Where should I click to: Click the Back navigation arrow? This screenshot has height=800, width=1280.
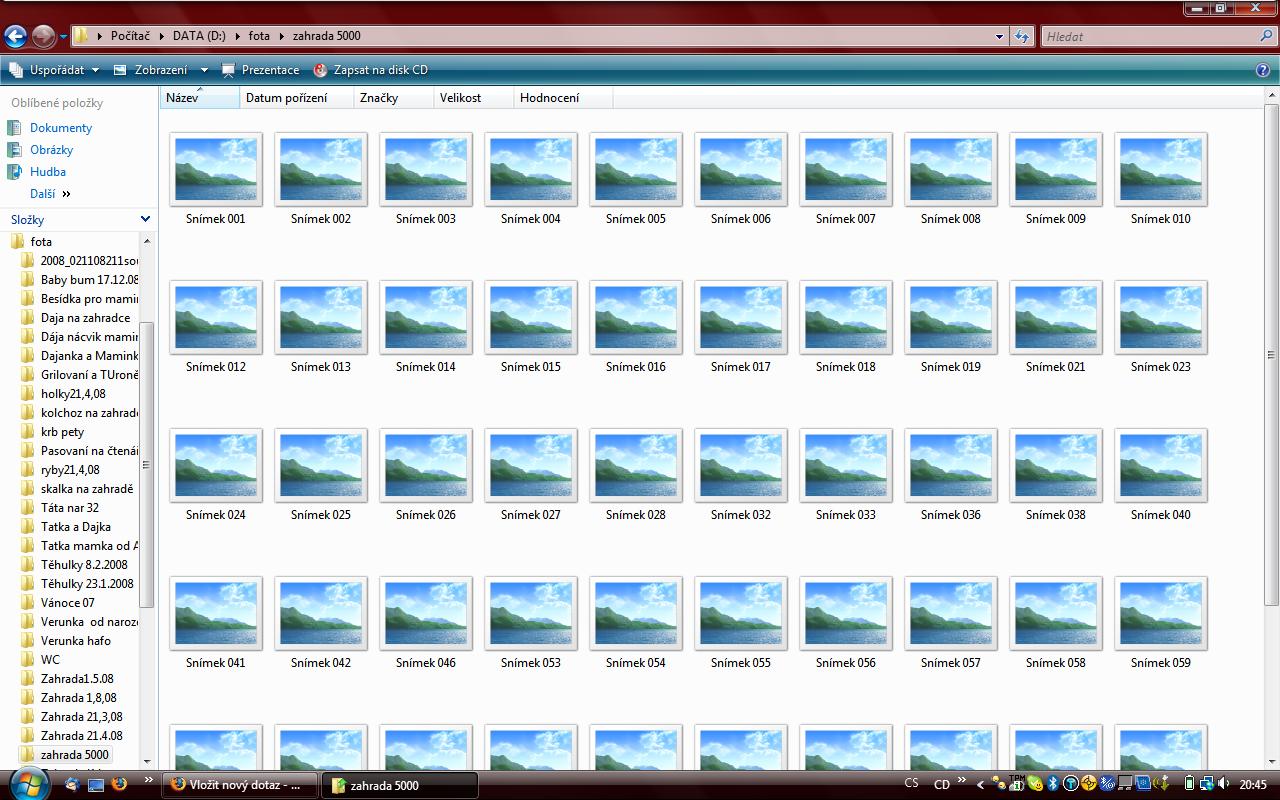(15, 37)
